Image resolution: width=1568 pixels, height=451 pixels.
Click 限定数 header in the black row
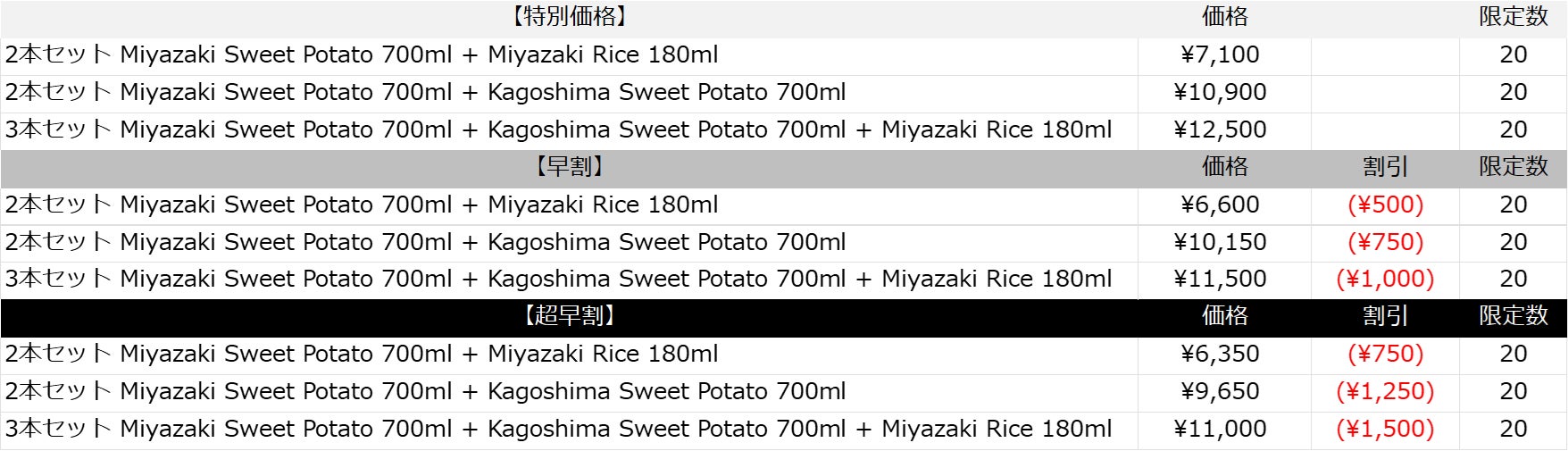pos(1513,316)
